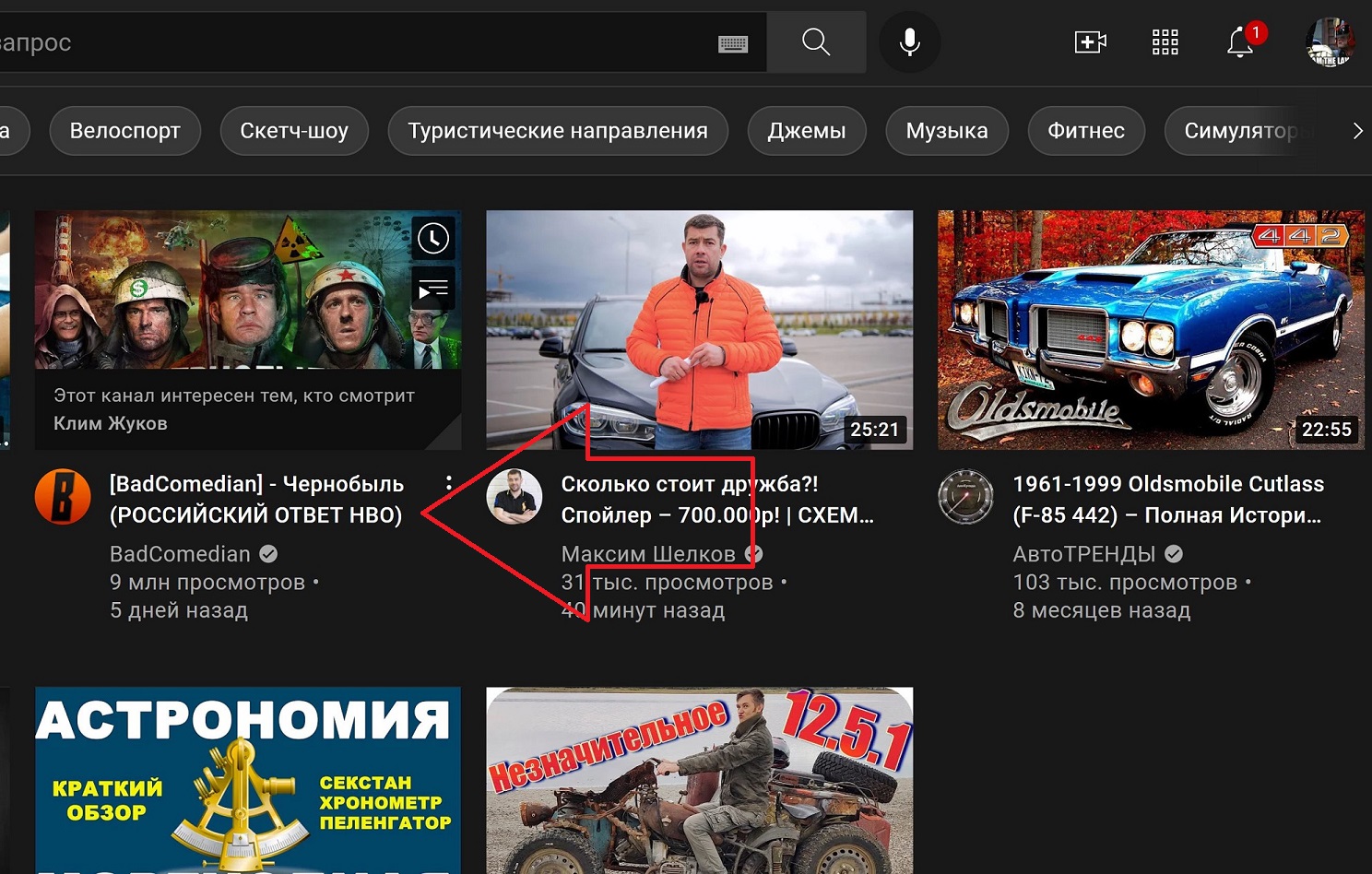Open BadComedian channel avatar
Screen dimensions: 1372x874
63,496
